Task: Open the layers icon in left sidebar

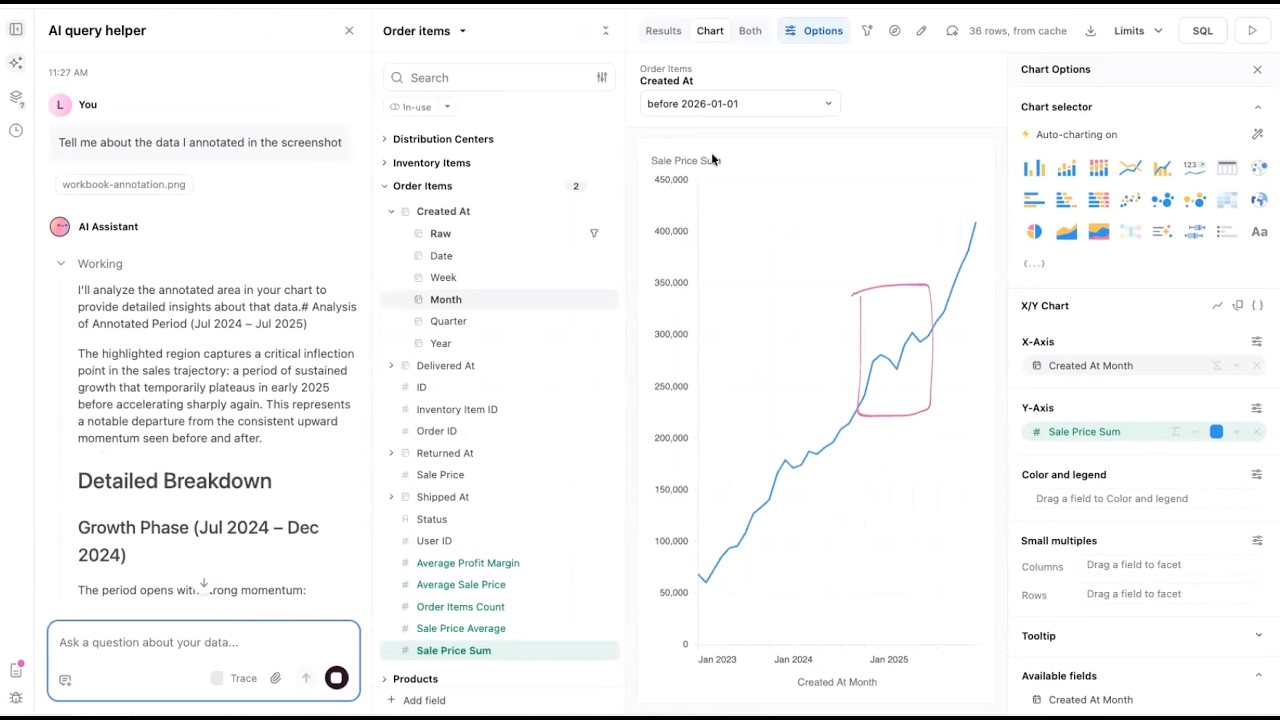Action: (x=16, y=97)
